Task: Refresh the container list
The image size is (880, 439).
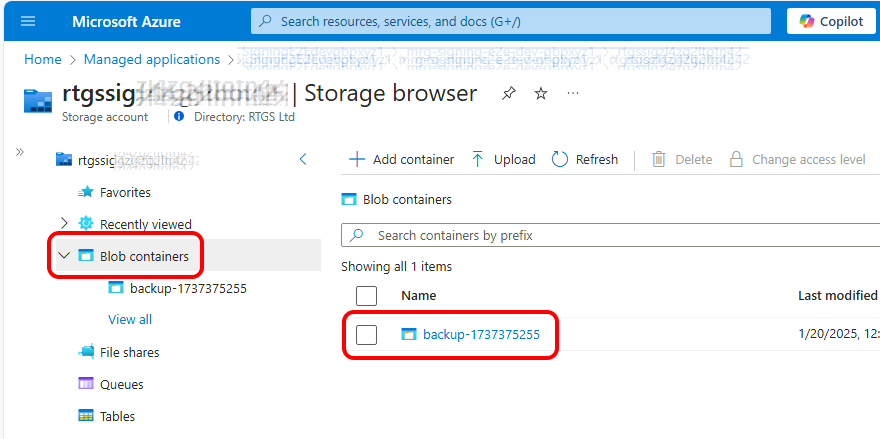Action: pyautogui.click(x=584, y=159)
